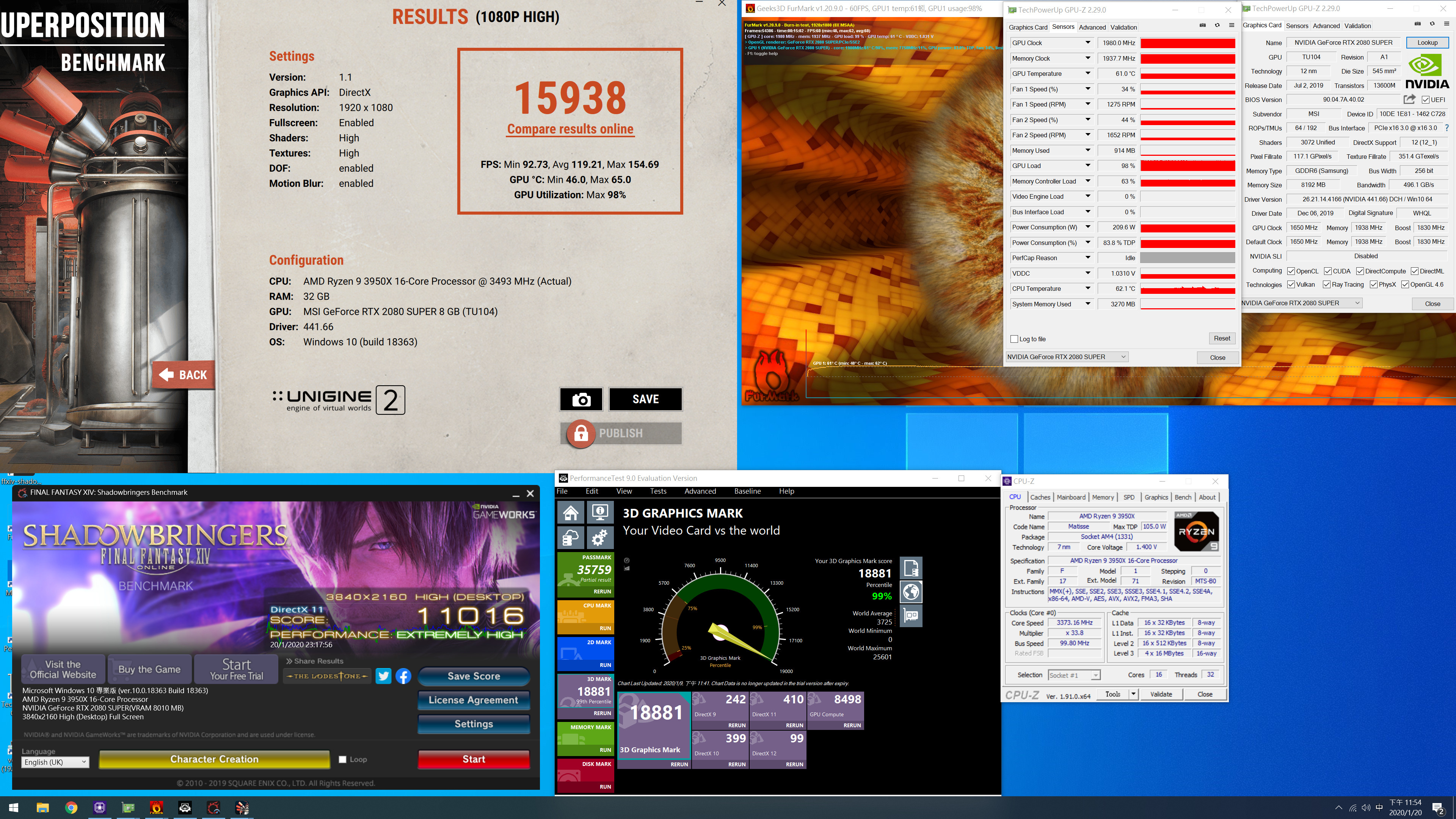Click the video card comparison icon
The height and width of the screenshot is (819, 1456).
[x=911, y=615]
